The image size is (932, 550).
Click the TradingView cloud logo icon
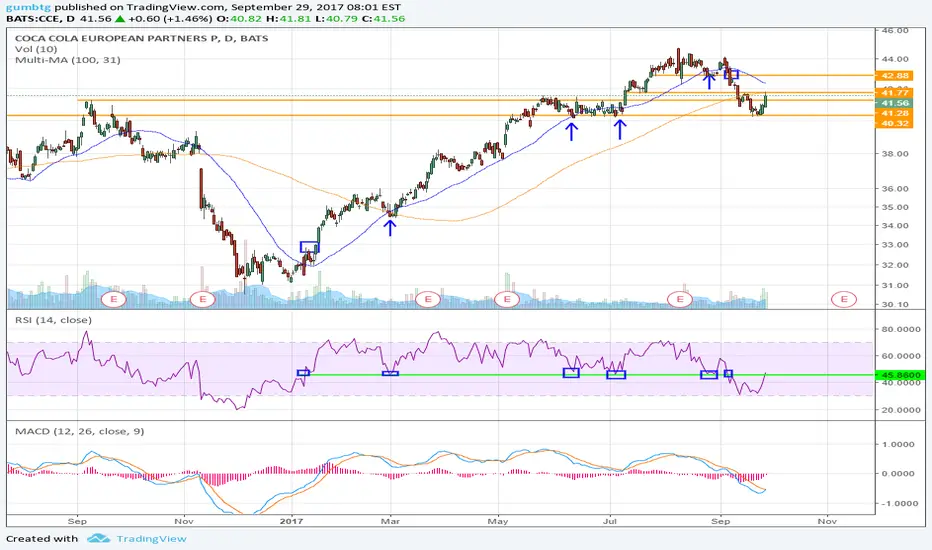[x=98, y=538]
